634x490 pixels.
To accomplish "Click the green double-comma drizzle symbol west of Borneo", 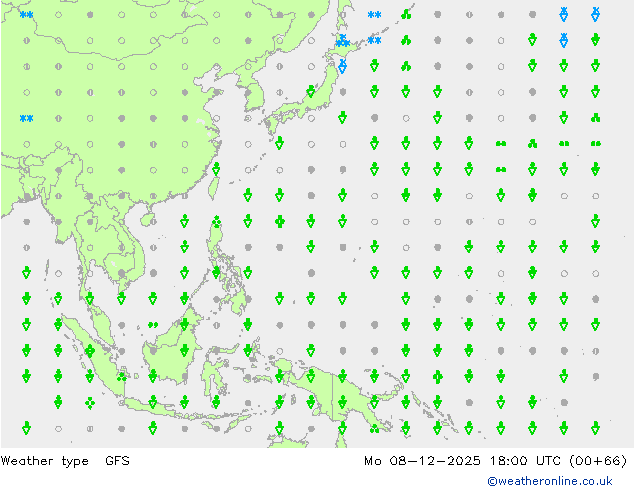I will click(x=153, y=325).
